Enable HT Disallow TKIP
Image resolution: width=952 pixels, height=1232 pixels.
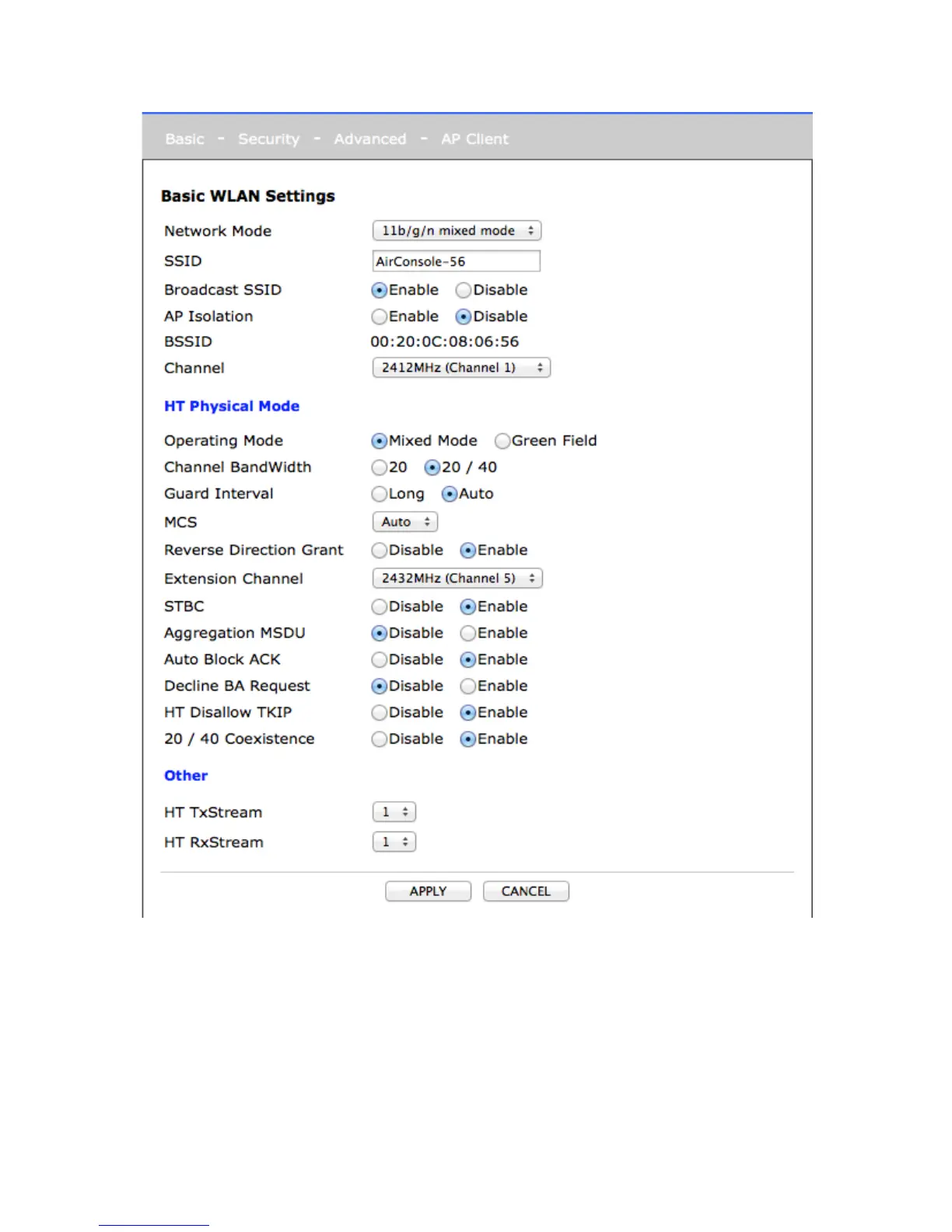[468, 712]
